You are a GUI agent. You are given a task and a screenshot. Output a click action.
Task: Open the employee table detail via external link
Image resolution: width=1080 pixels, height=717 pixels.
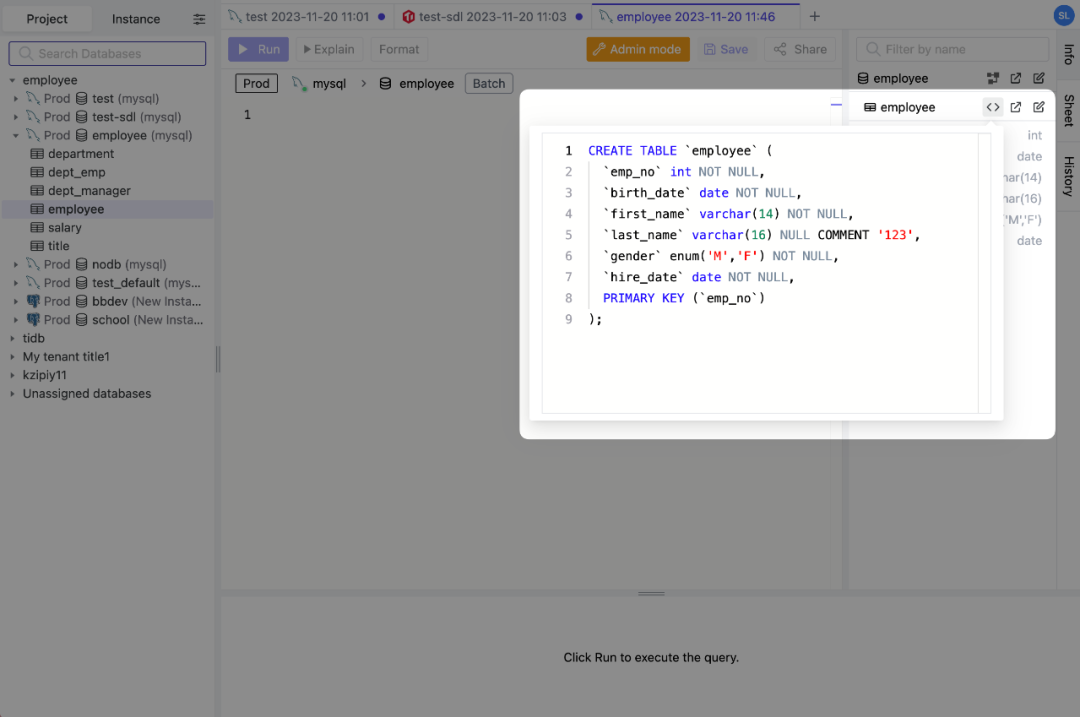[1016, 107]
